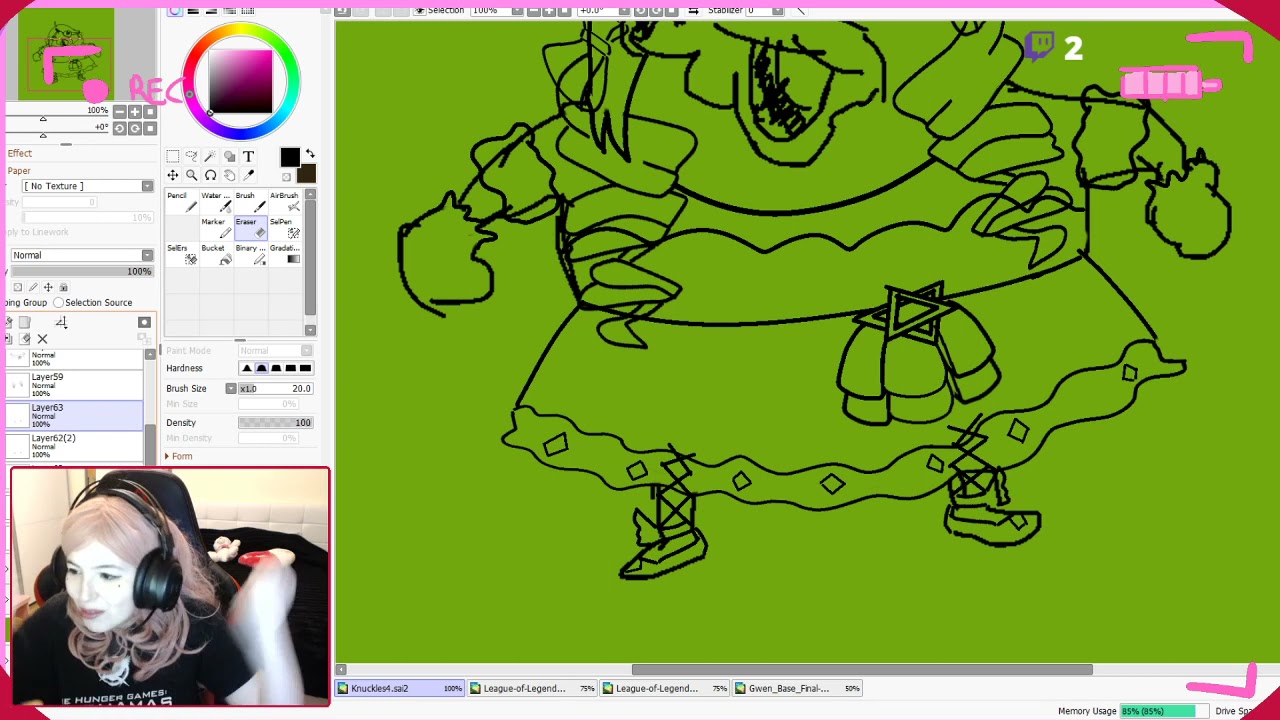Select the rectangular selection tool

coord(172,156)
